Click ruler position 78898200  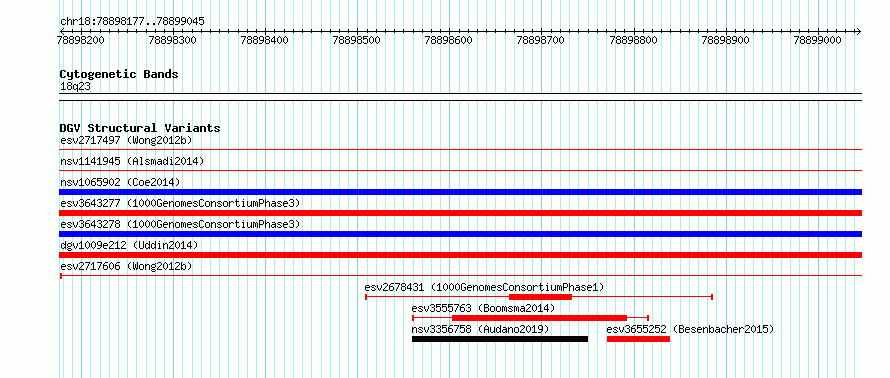[81, 40]
